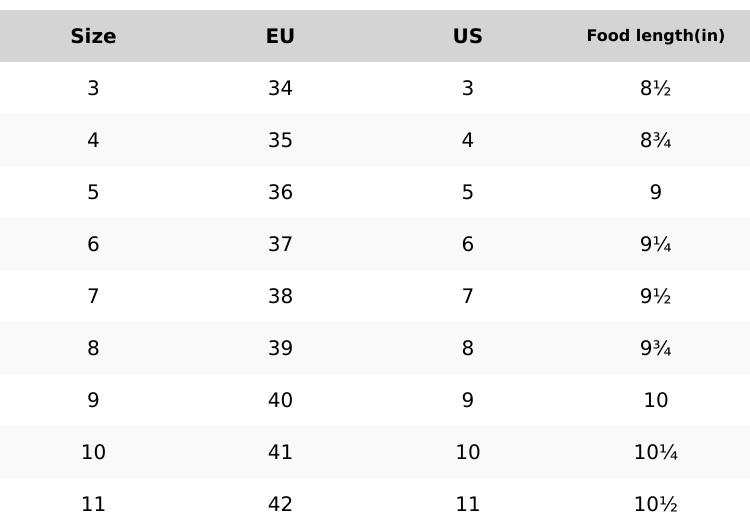Viewport: 750px width, 530px height.
Task: Click the US column header
Action: pos(467,37)
